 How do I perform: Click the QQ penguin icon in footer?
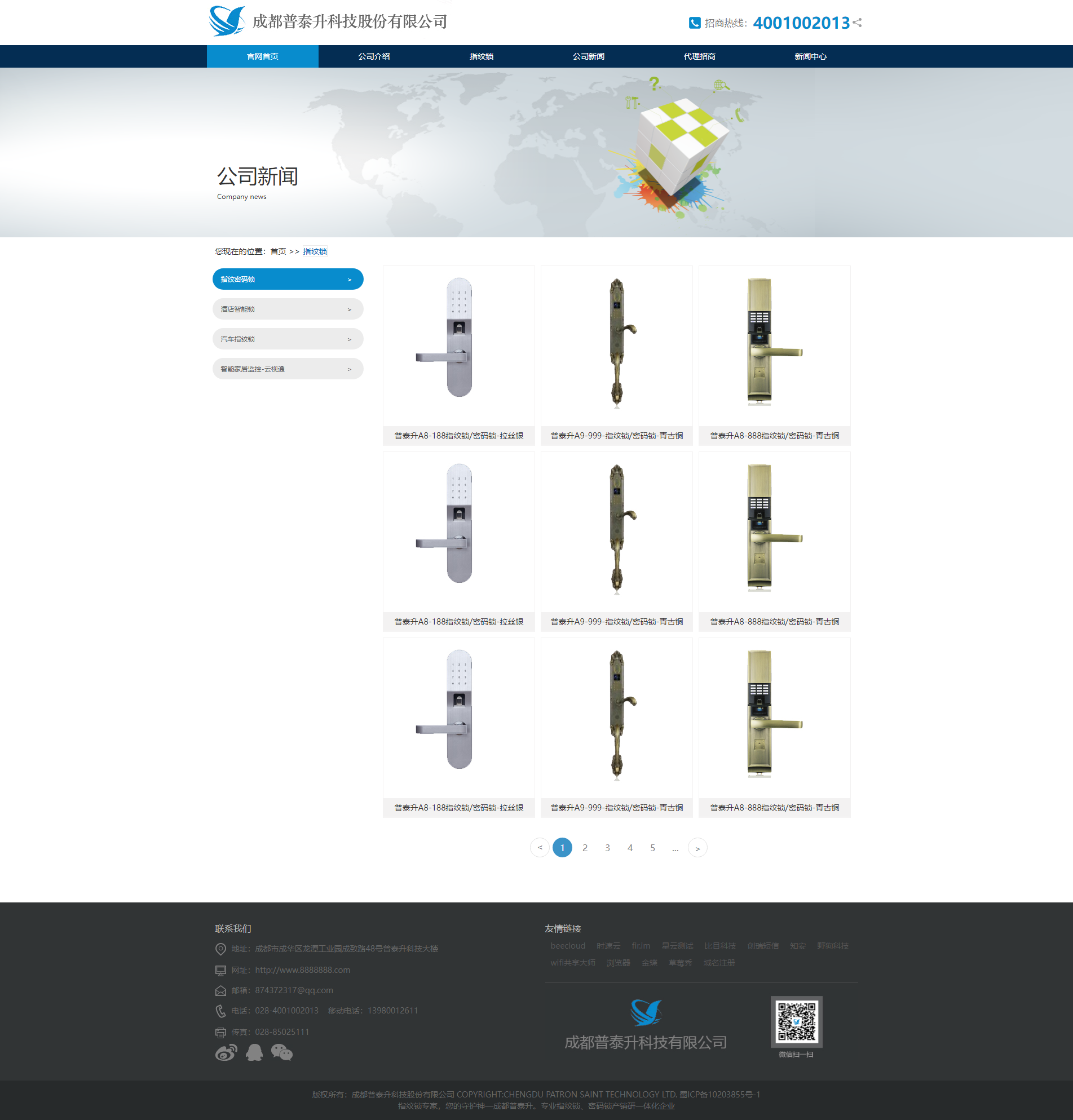point(254,1052)
